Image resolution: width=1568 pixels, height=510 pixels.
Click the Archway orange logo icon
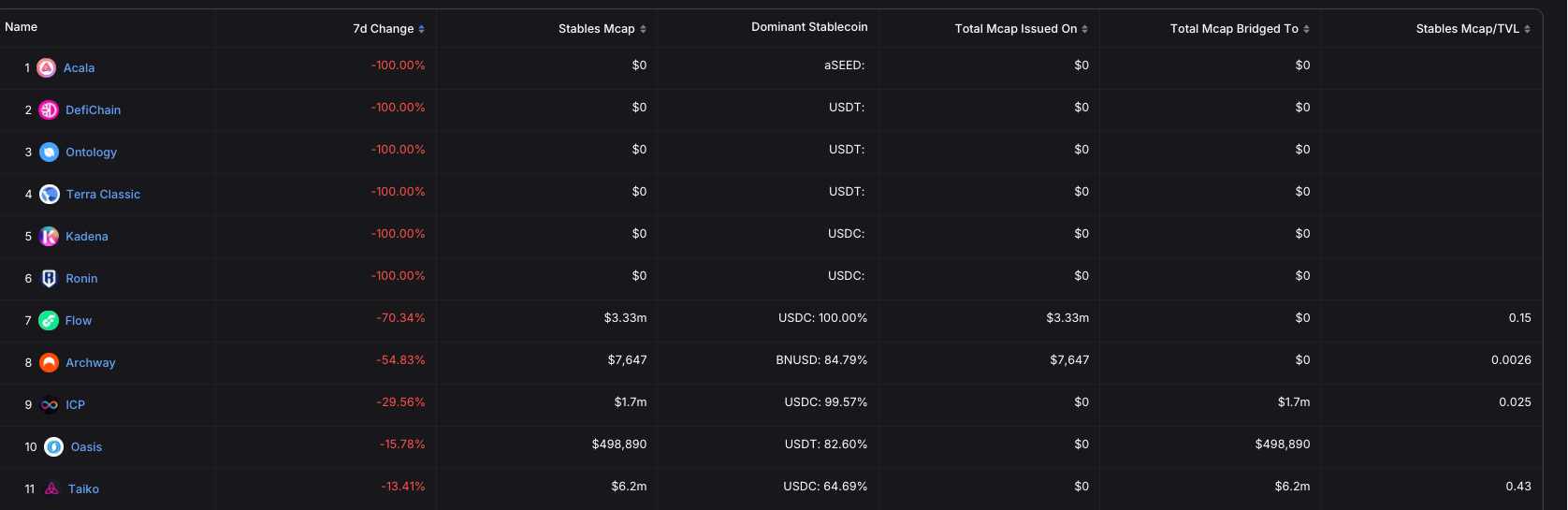(49, 363)
